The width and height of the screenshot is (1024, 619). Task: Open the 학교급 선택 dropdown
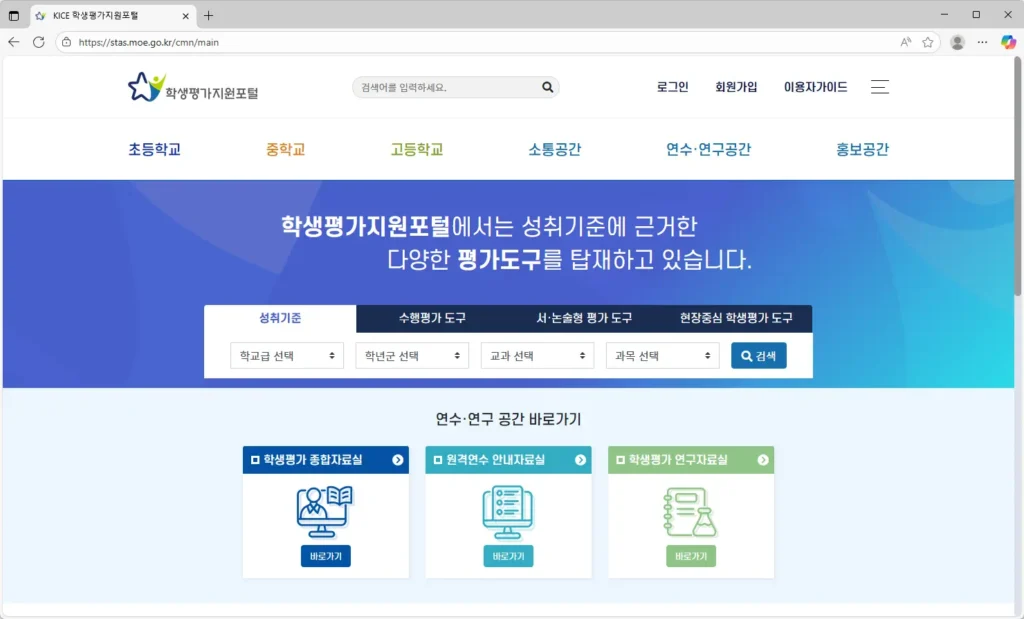pos(287,355)
